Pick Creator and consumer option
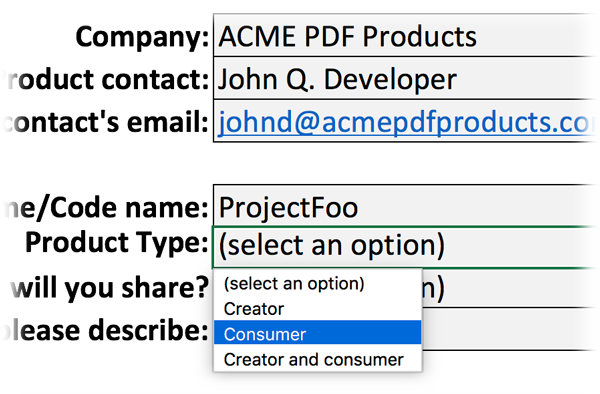This screenshot has height=394, width=600. click(x=317, y=359)
